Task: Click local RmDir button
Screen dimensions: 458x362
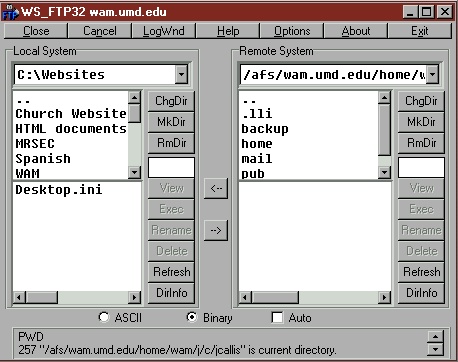Action: (171, 143)
